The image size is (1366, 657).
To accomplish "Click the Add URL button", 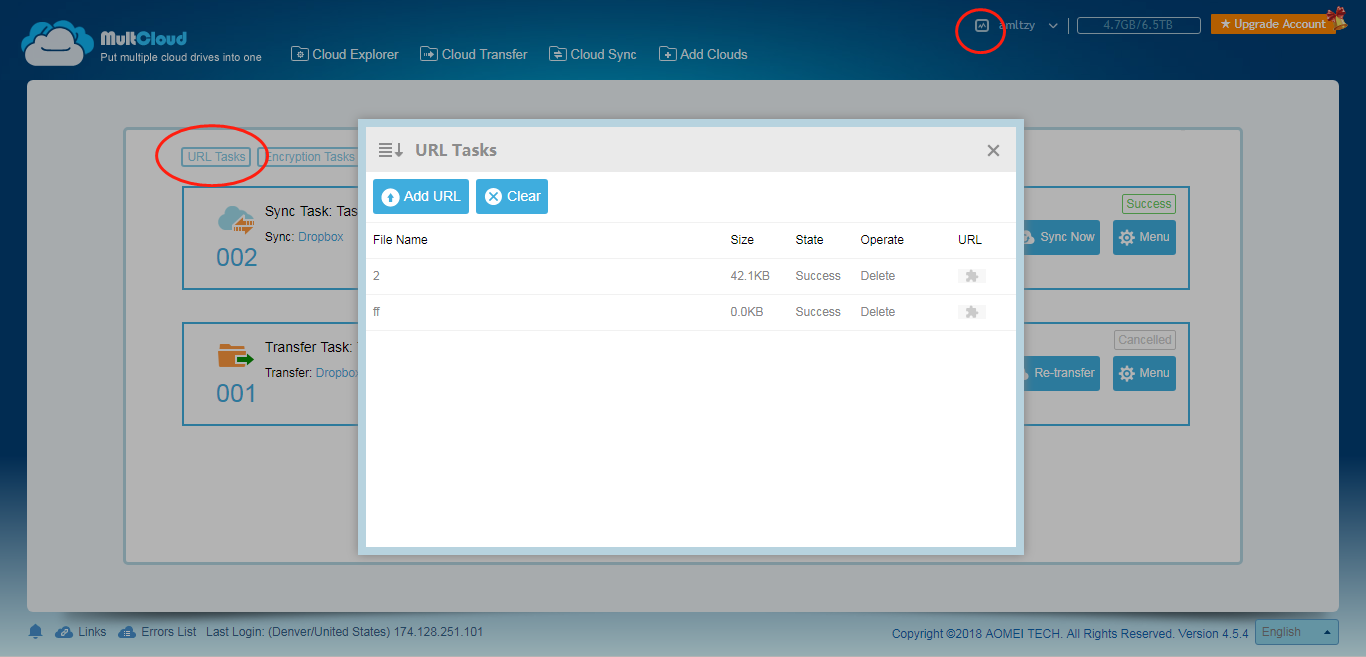I will click(421, 197).
